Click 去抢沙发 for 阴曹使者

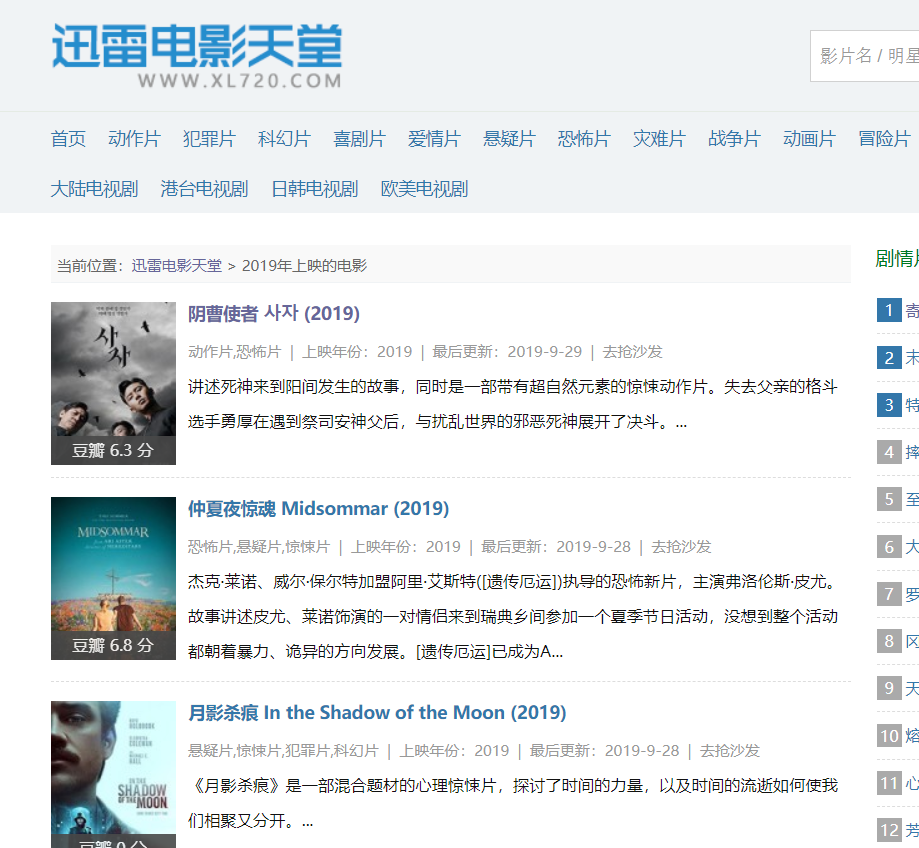(632, 352)
